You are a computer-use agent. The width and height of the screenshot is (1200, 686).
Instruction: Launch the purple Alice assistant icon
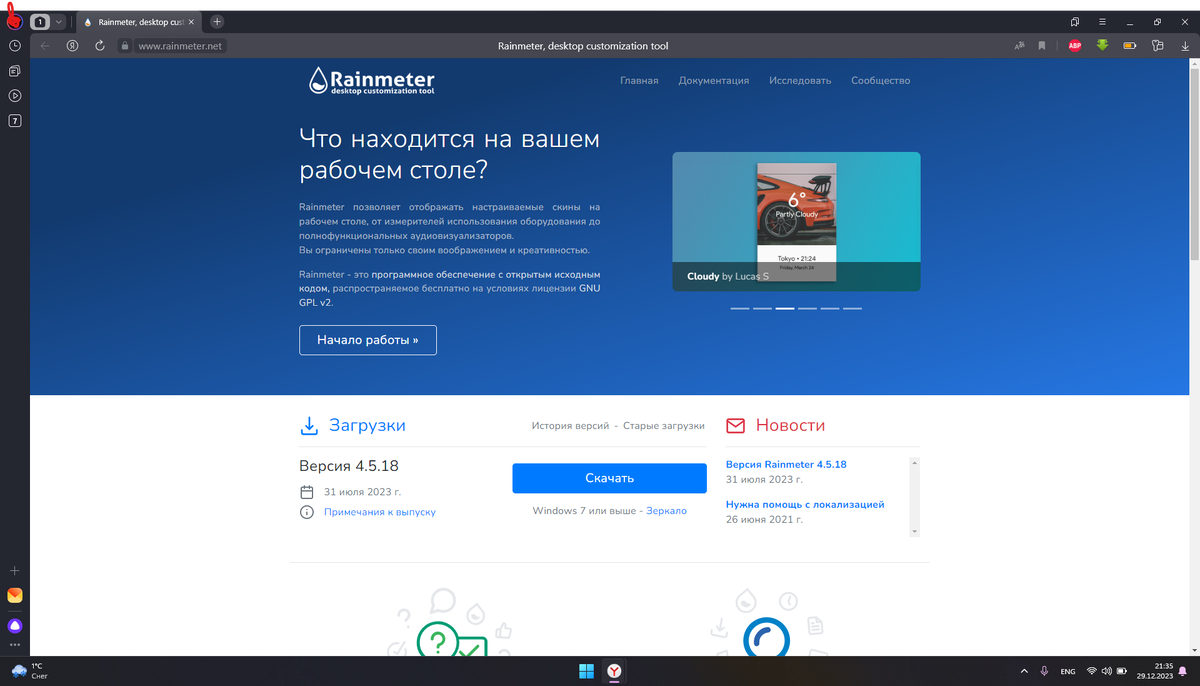tap(15, 625)
